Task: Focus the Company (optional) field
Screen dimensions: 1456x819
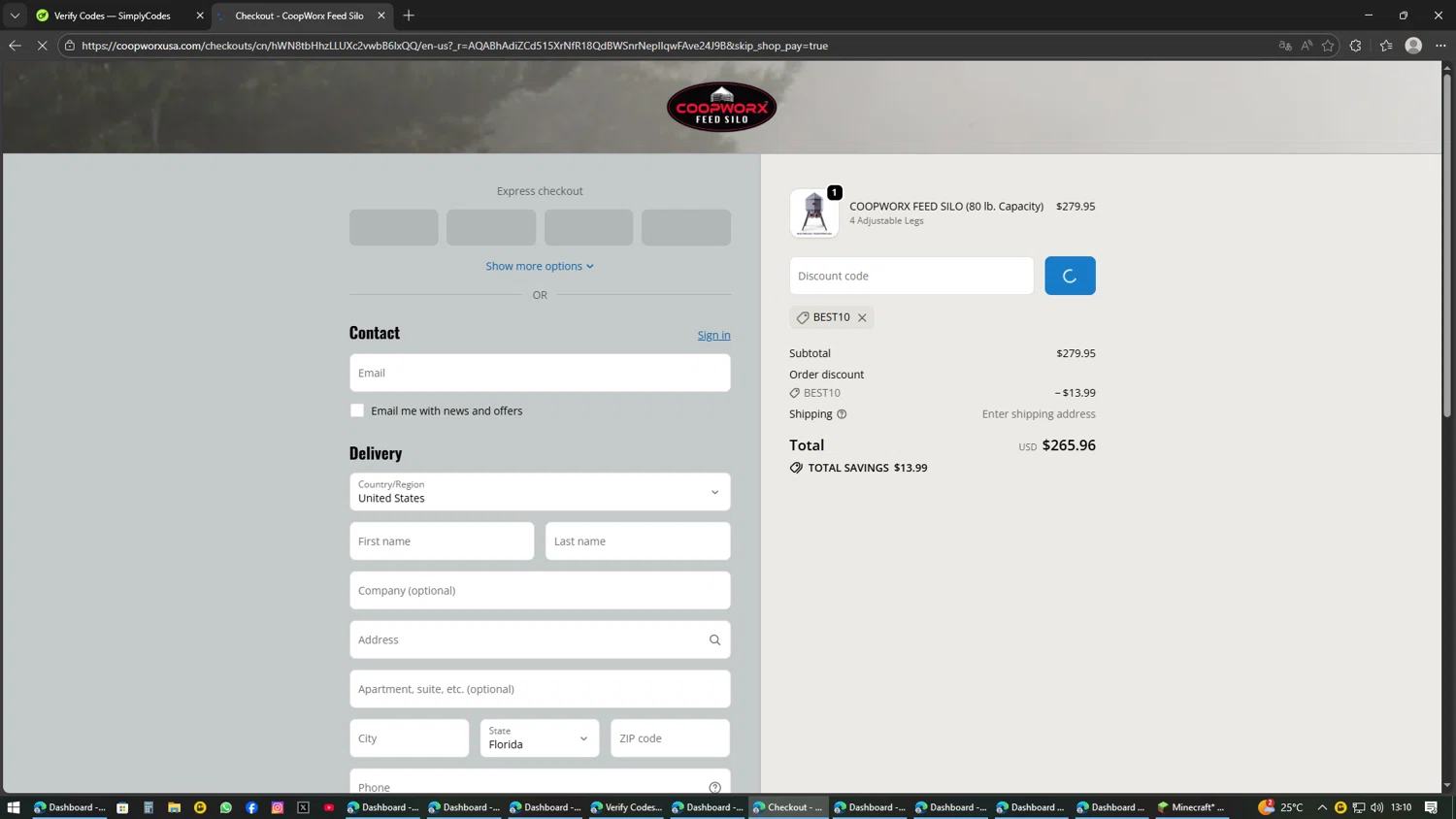Action: (540, 590)
